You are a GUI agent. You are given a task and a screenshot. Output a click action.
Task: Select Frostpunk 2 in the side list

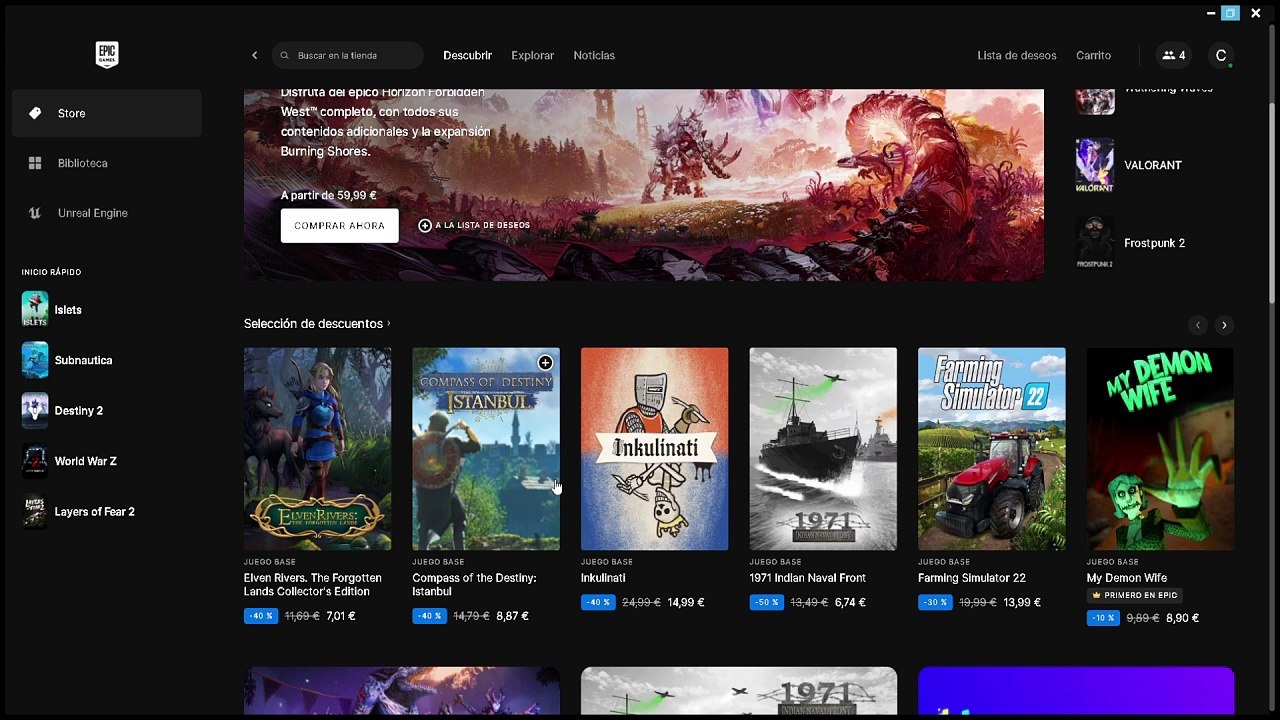point(1155,243)
